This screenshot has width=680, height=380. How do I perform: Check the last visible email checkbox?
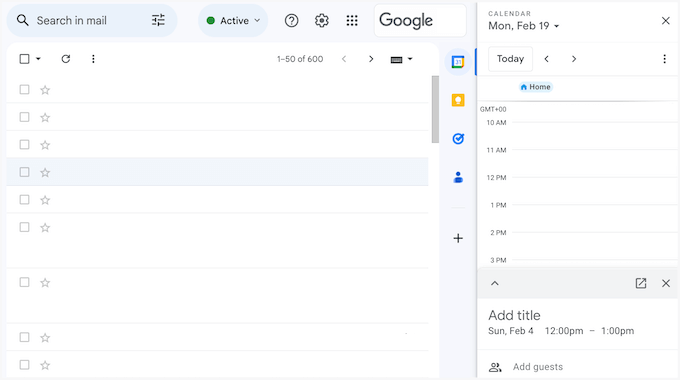pyautogui.click(x=24, y=365)
